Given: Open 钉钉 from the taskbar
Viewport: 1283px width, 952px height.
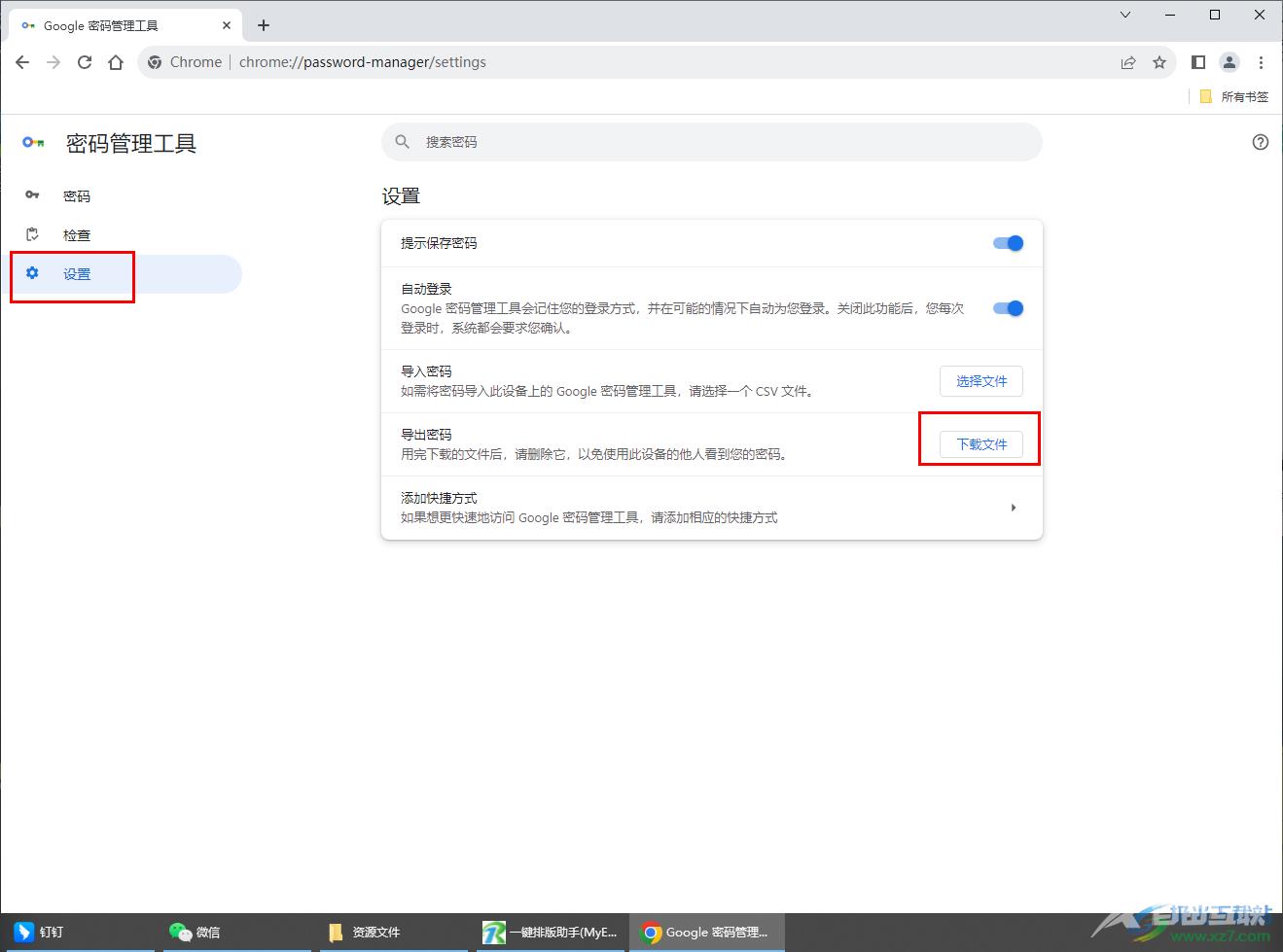Looking at the screenshot, I should point(80,933).
